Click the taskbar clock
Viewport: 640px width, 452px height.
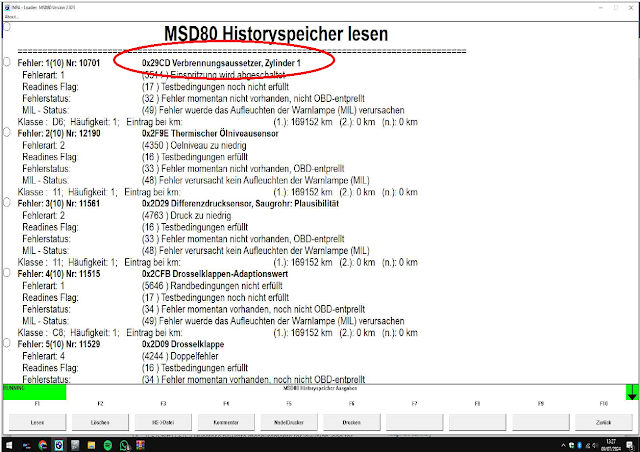click(611, 445)
